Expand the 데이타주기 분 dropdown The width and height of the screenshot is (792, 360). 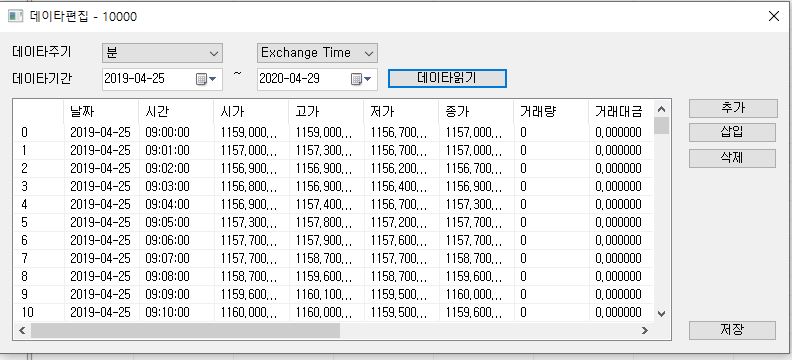pyautogui.click(x=162, y=53)
